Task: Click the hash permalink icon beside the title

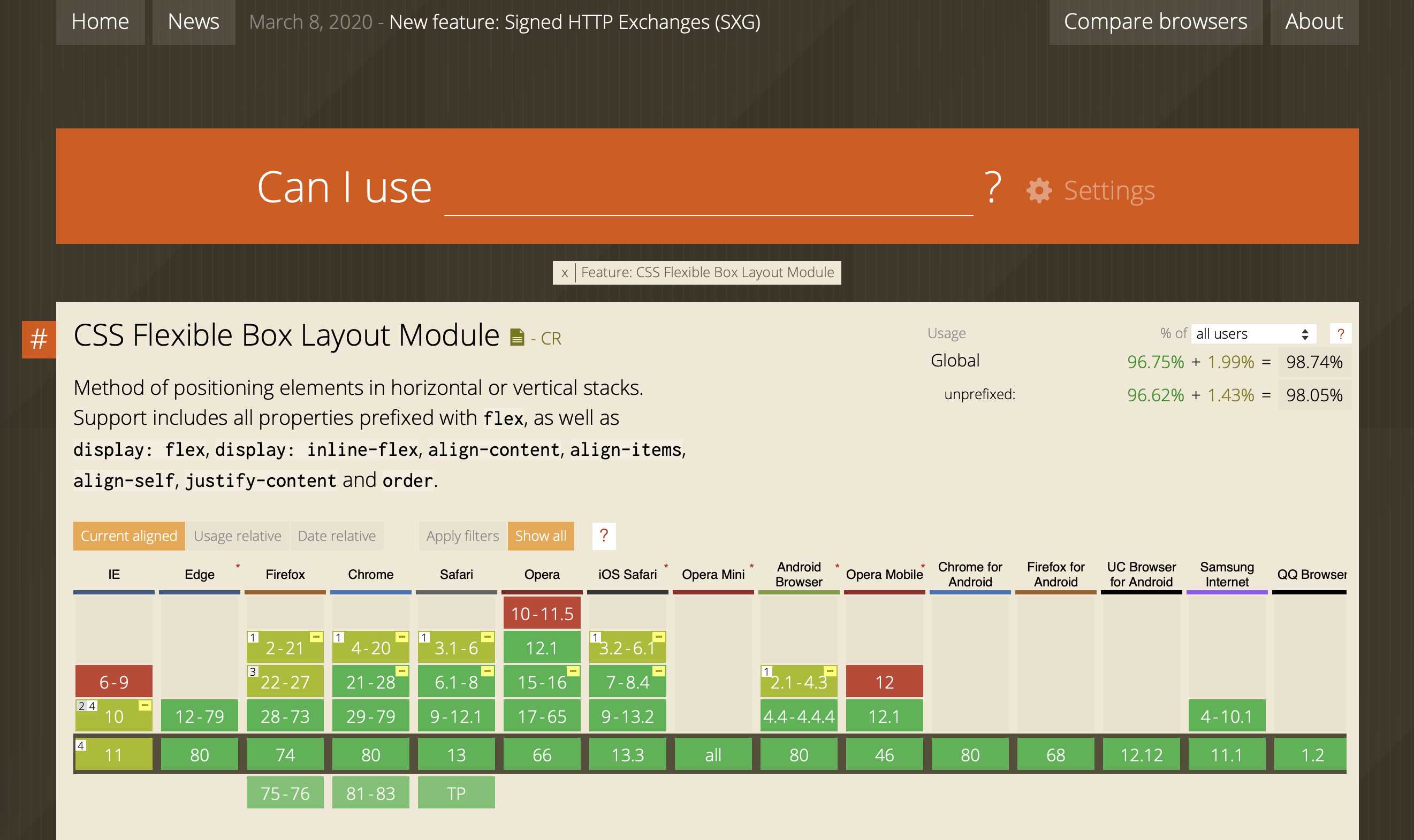Action: click(x=39, y=339)
